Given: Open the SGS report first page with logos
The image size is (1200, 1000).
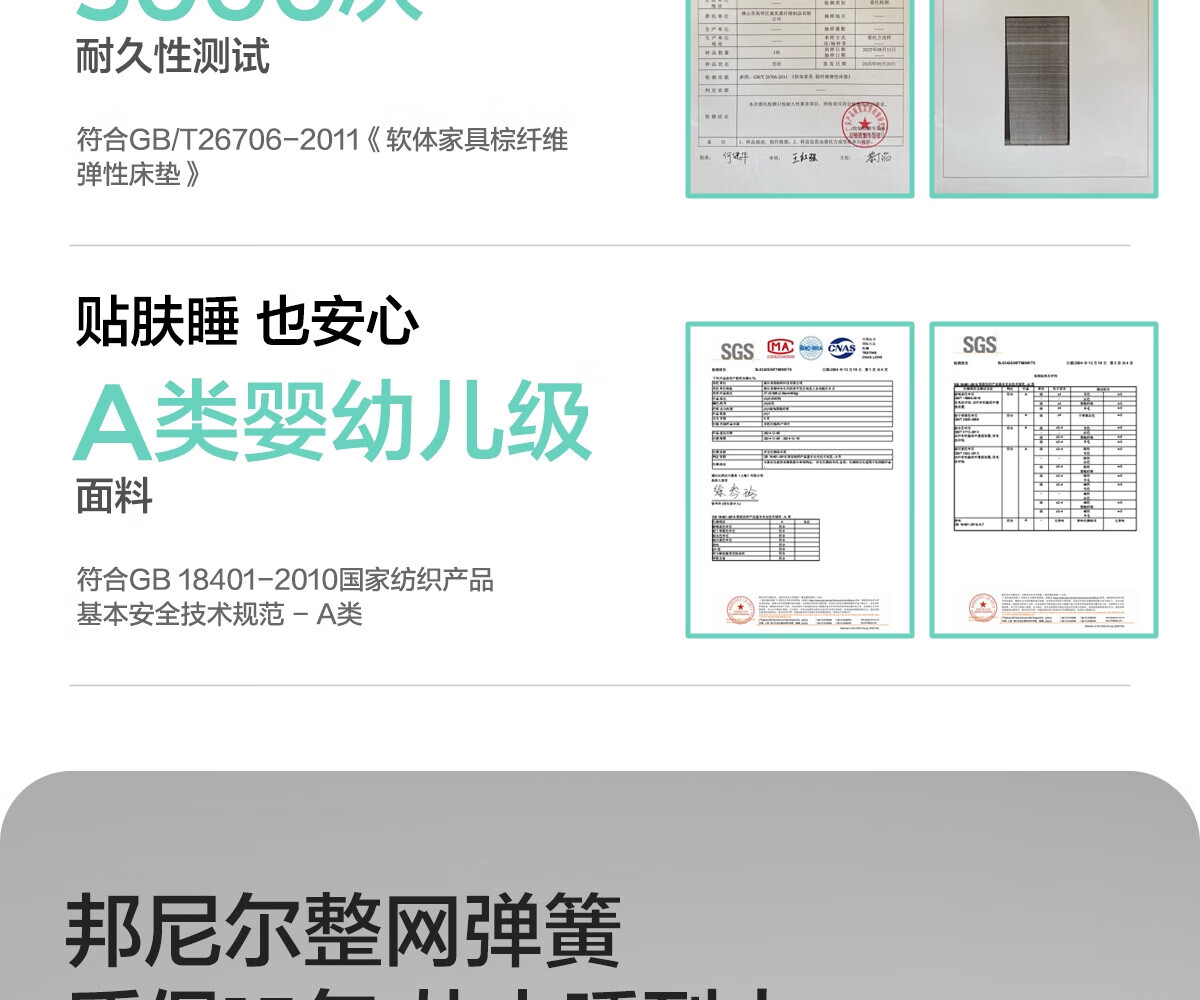Looking at the screenshot, I should point(800,480).
